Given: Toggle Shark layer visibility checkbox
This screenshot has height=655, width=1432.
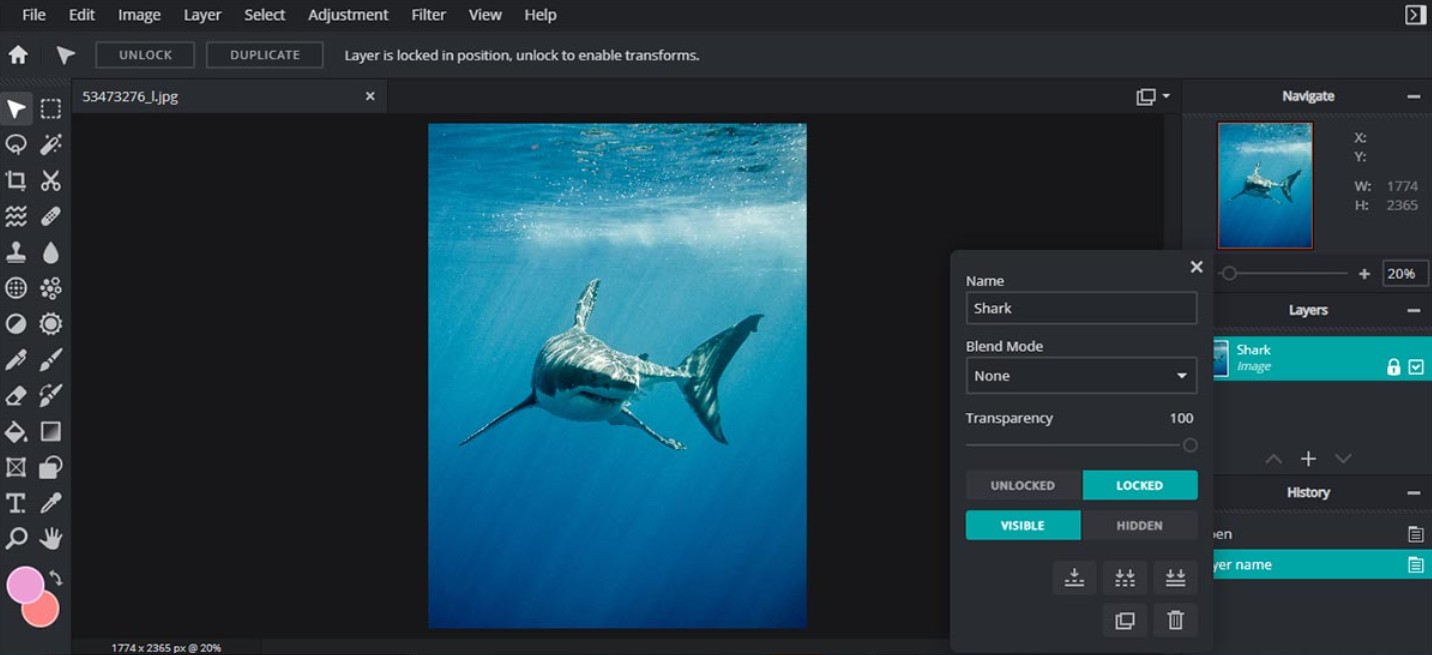Looking at the screenshot, I should [x=1416, y=367].
